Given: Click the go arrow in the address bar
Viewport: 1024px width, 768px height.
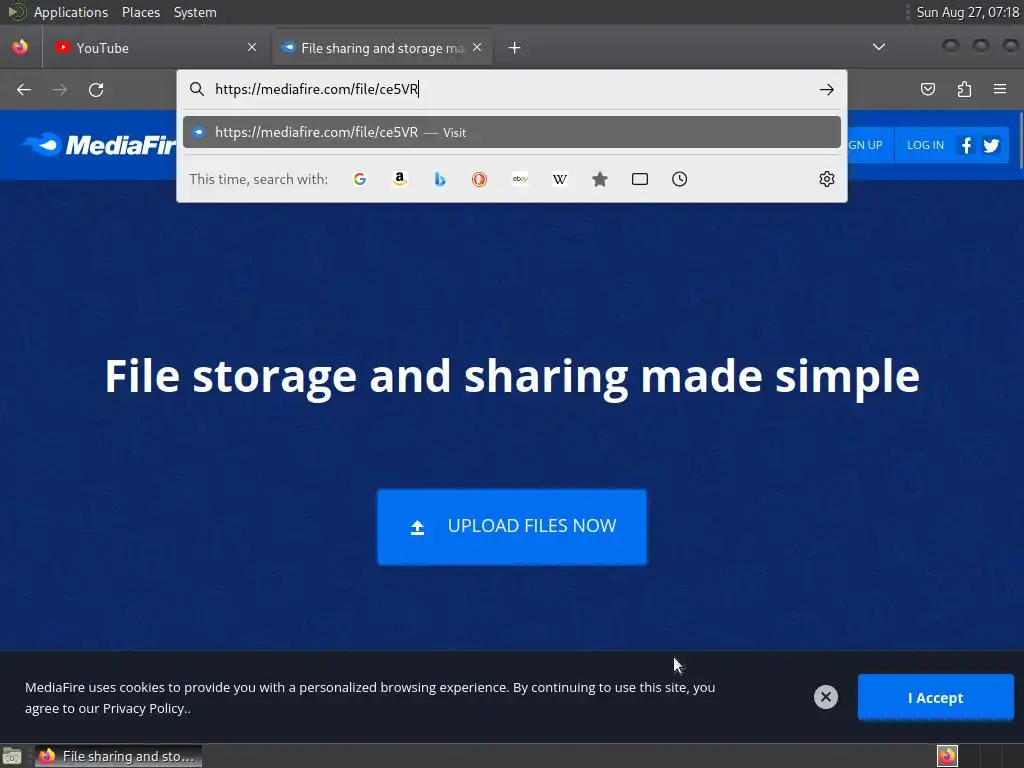Looking at the screenshot, I should 827,89.
